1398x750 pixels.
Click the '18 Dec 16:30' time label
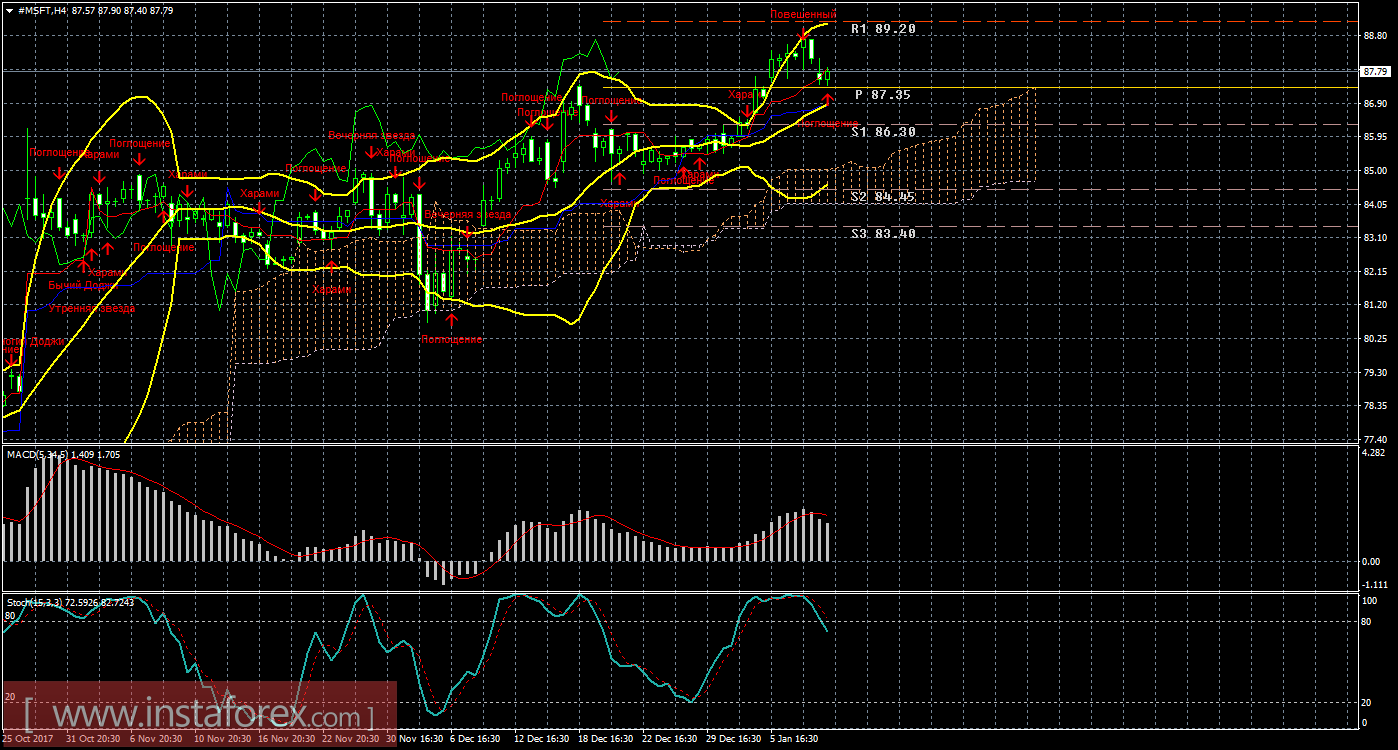(x=605, y=739)
